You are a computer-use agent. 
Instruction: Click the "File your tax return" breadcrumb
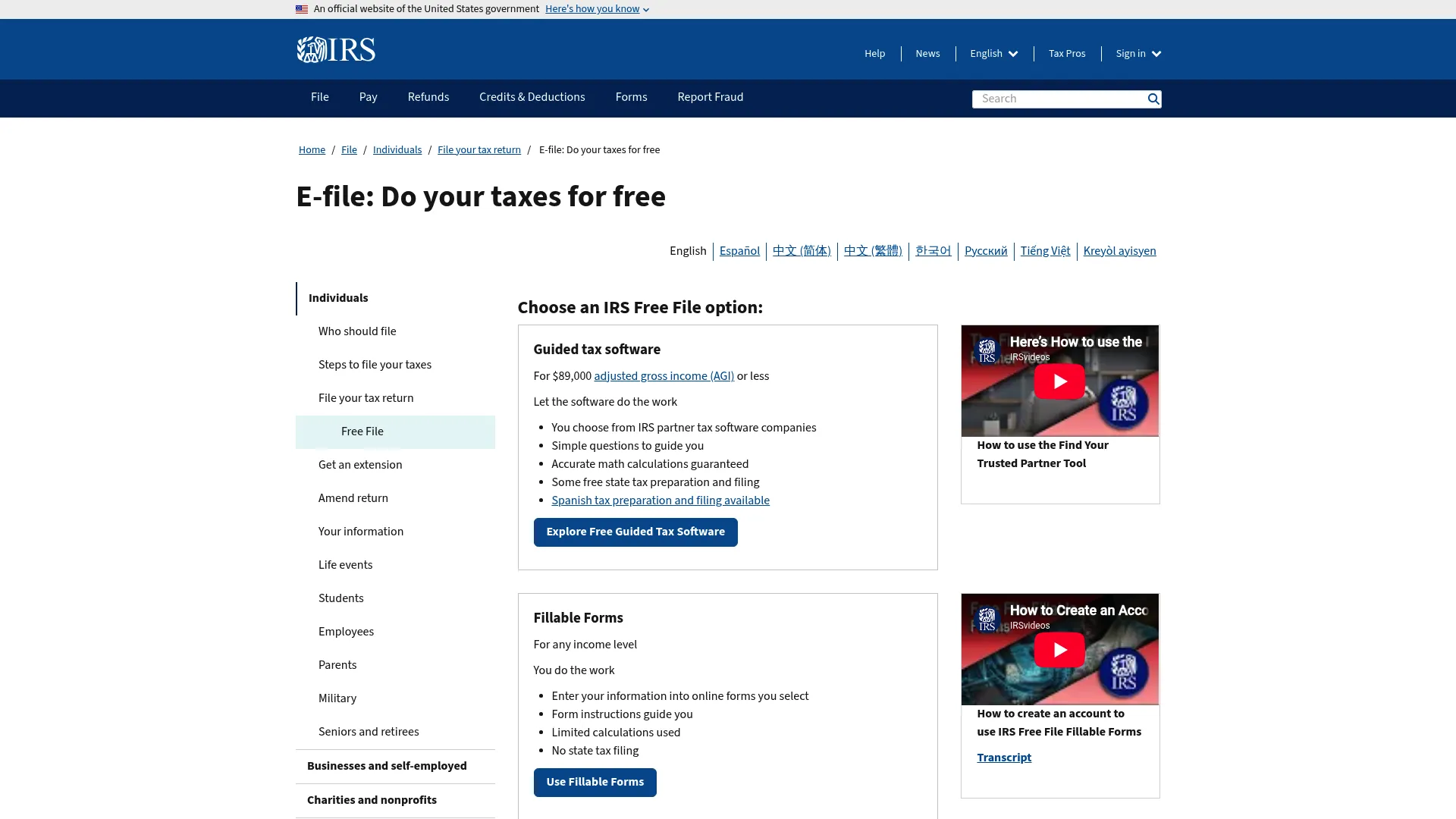pyautogui.click(x=479, y=150)
